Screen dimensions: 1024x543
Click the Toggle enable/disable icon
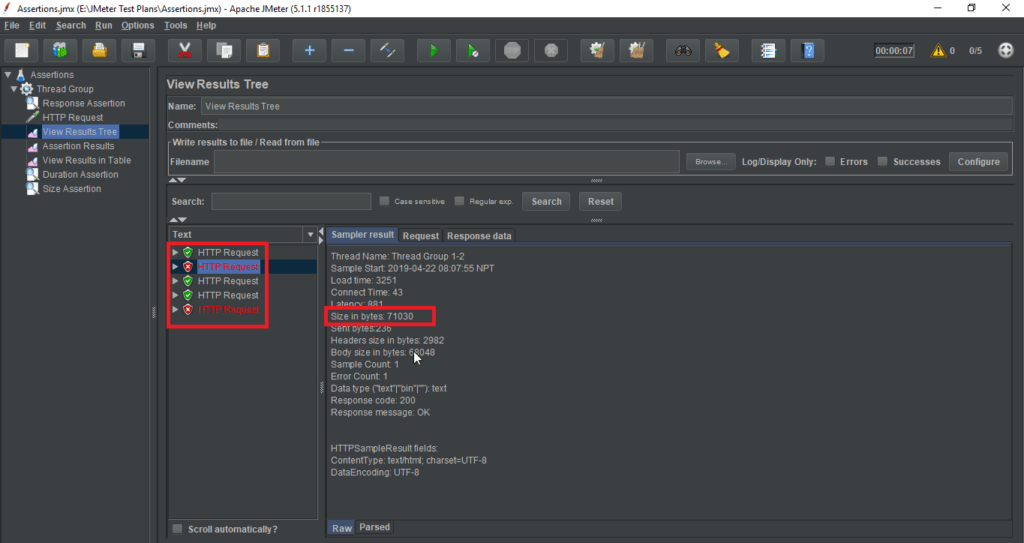(x=387, y=50)
